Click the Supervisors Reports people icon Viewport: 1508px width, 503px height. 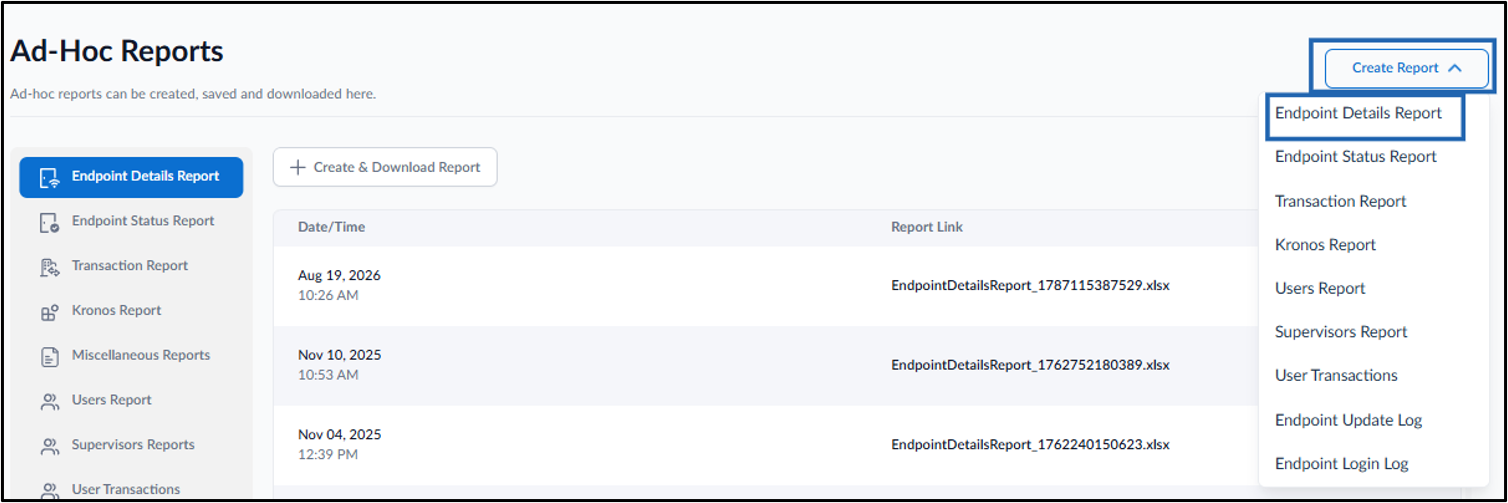(x=49, y=446)
